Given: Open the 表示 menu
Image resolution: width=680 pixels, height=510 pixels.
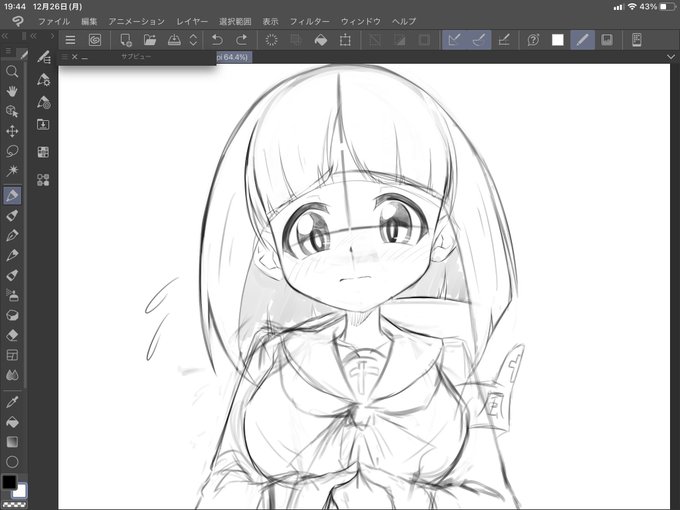Looking at the screenshot, I should click(x=270, y=21).
